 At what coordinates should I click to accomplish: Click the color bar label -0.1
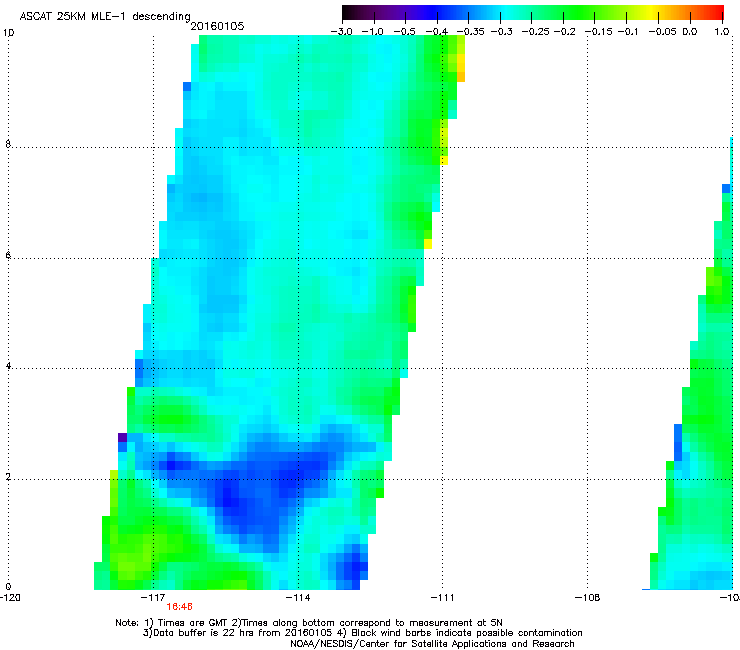pyautogui.click(x=629, y=32)
